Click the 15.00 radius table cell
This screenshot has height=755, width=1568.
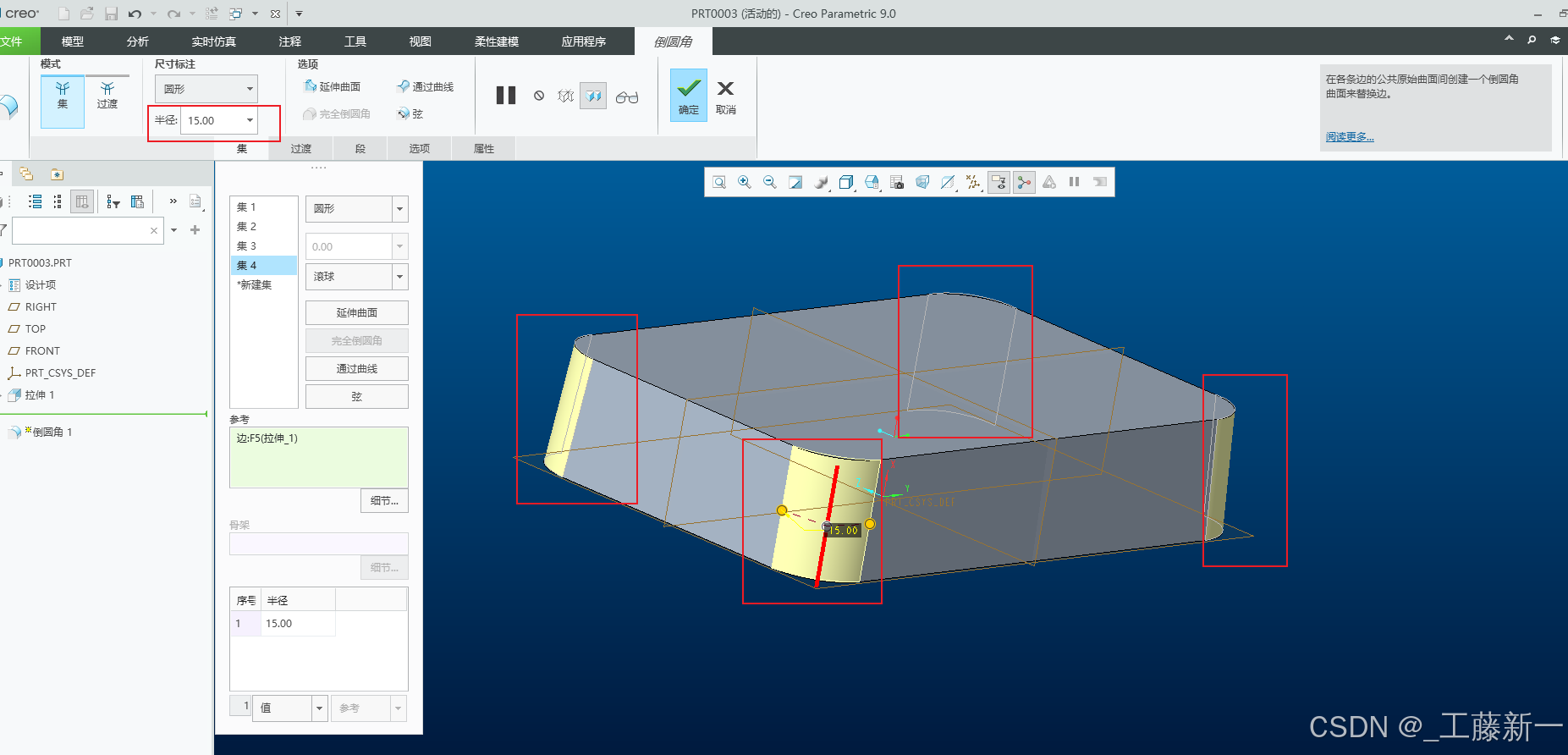[298, 624]
